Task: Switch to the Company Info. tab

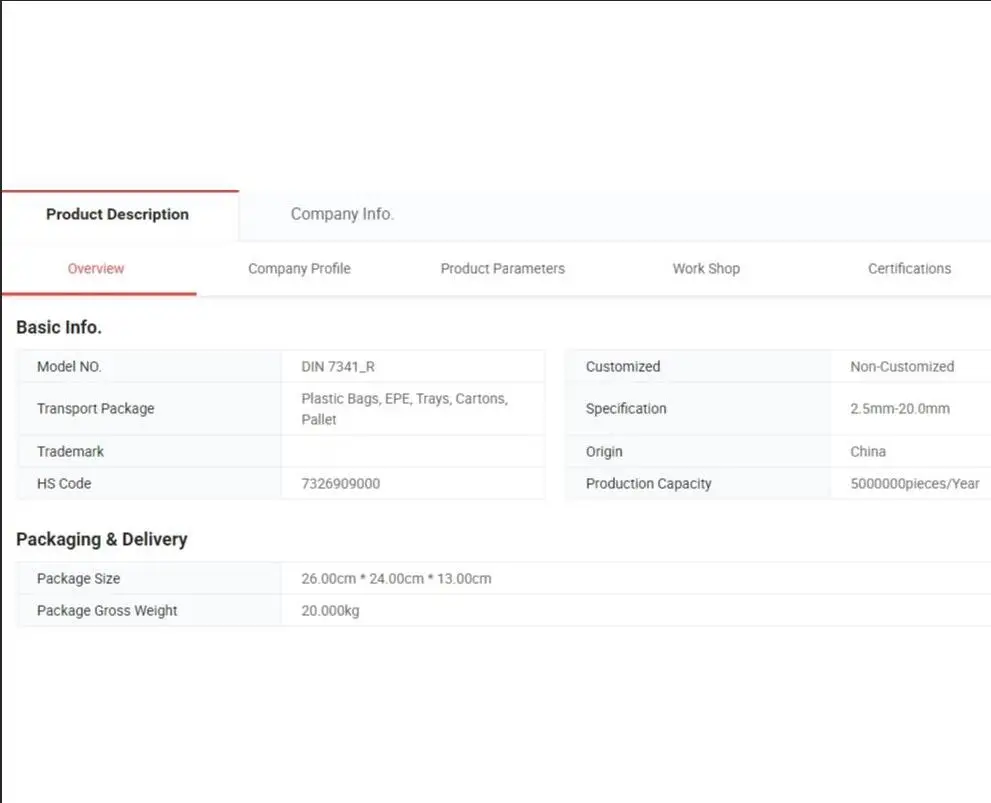Action: (342, 214)
